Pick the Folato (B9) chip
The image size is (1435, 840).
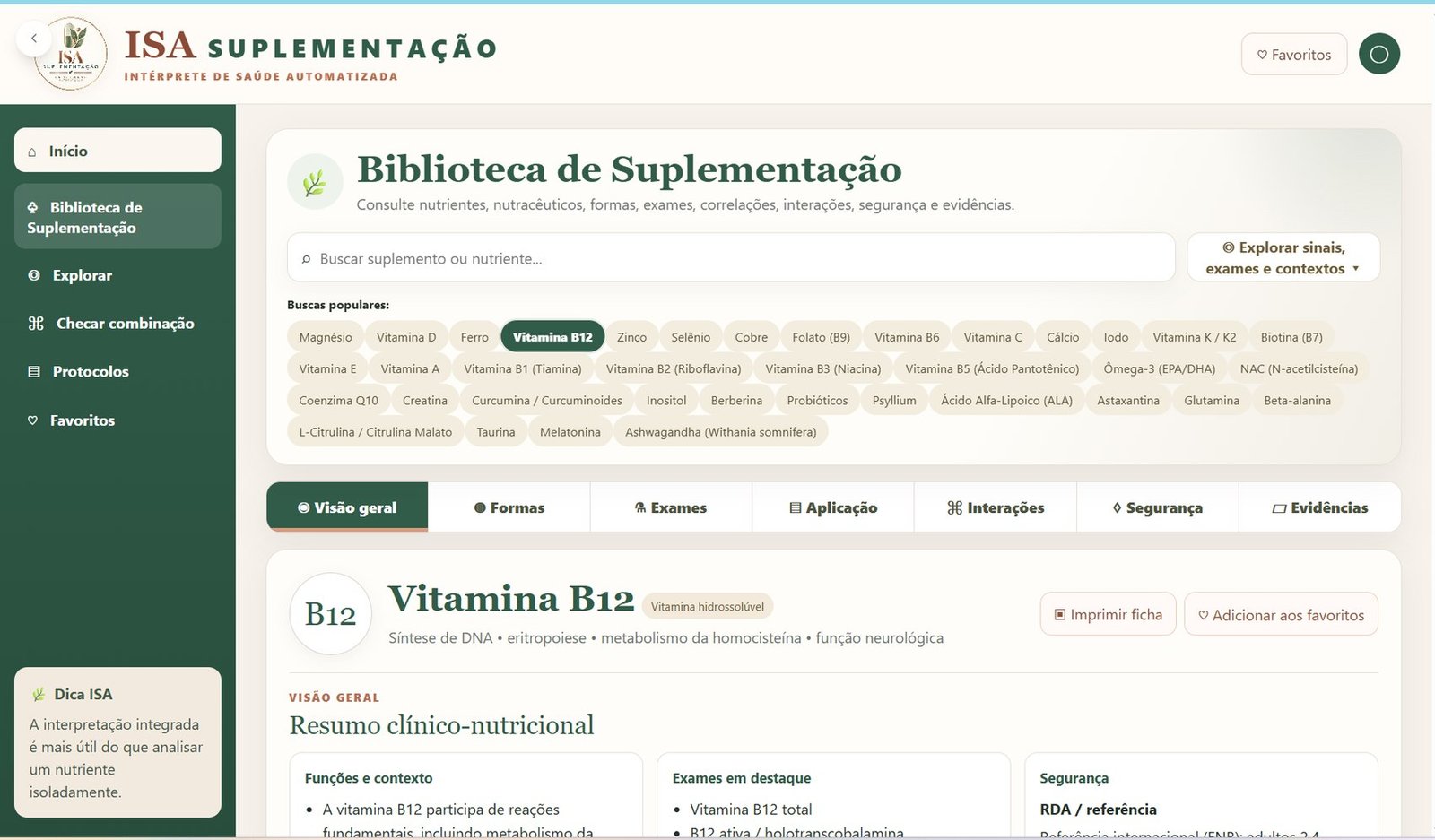tap(822, 337)
